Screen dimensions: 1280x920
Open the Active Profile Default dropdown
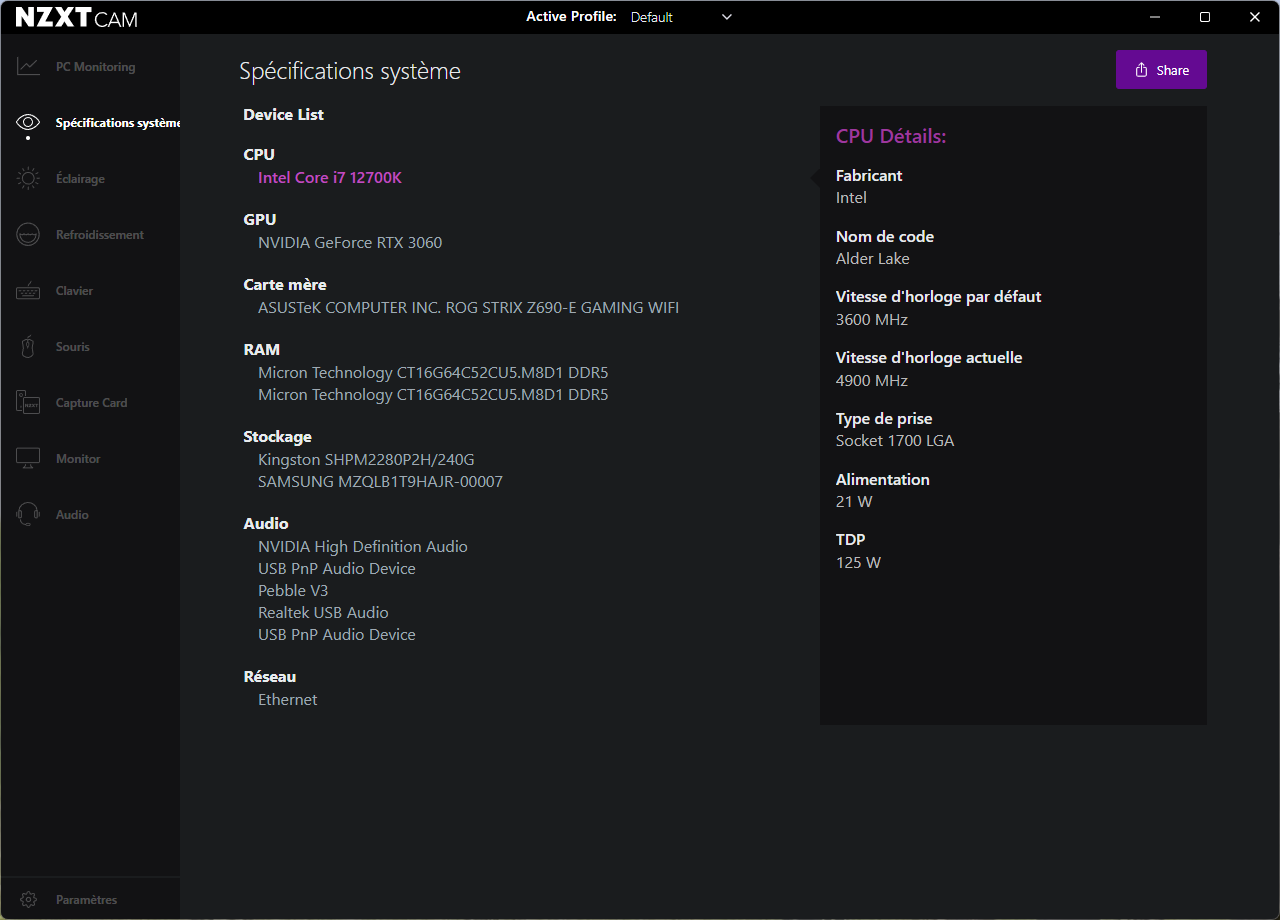coord(681,17)
